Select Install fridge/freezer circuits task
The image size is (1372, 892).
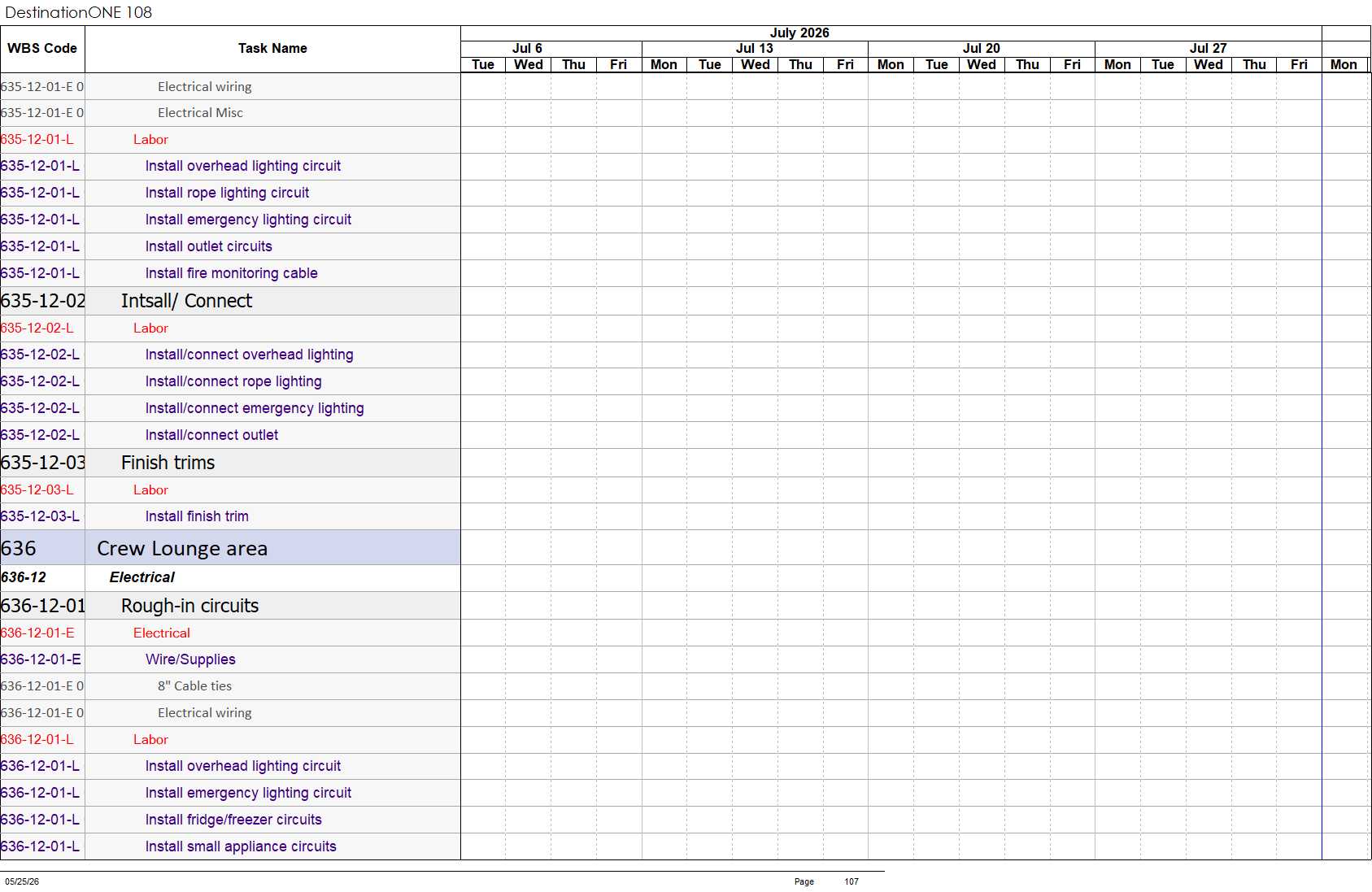[230, 820]
